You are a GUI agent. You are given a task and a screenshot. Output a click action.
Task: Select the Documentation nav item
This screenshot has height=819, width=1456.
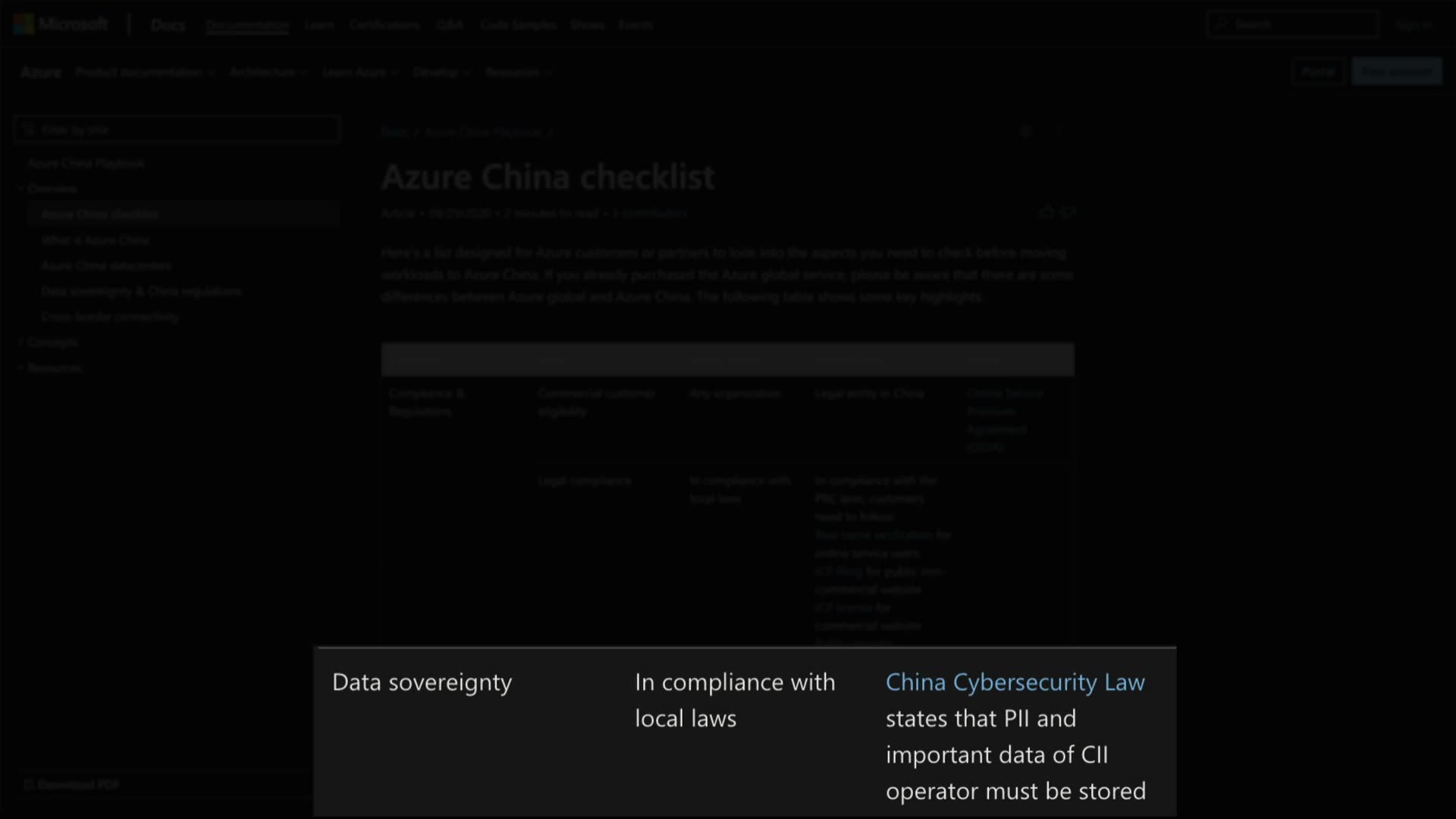(x=247, y=24)
